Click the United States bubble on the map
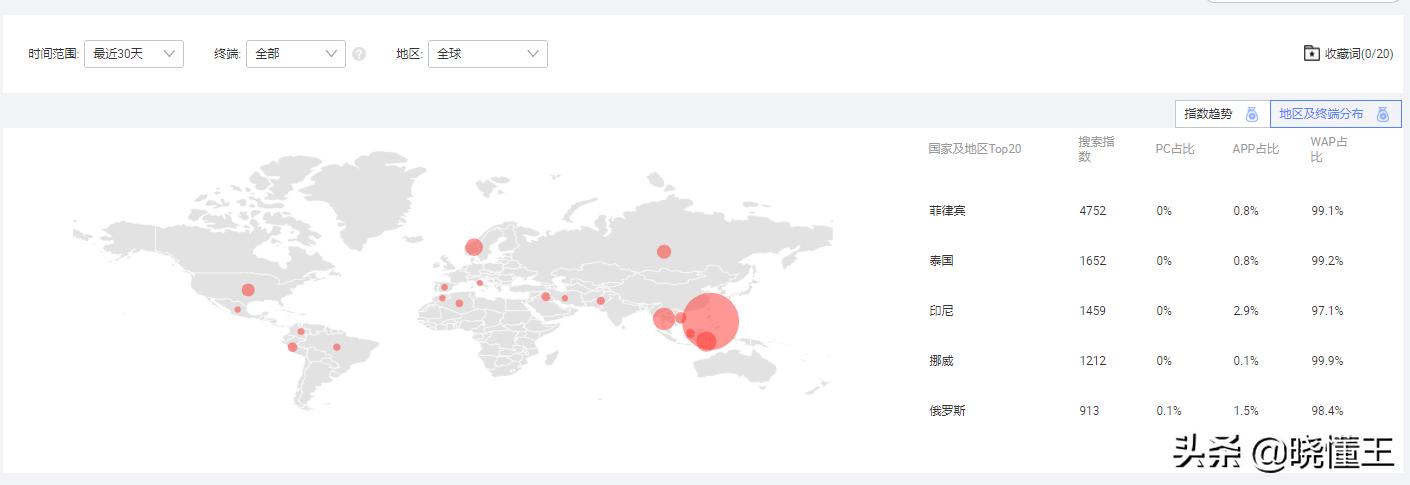The image size is (1410, 485). (x=248, y=290)
